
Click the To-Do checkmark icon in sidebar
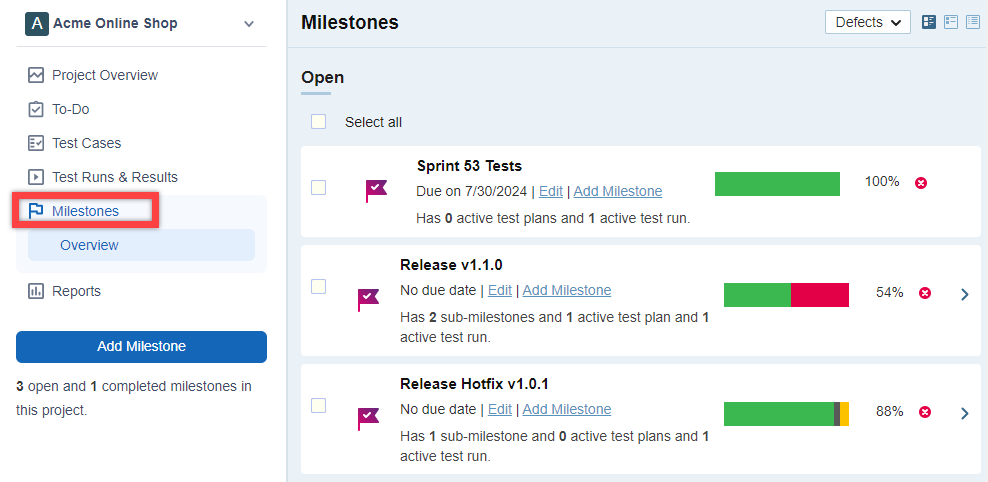click(x=36, y=109)
